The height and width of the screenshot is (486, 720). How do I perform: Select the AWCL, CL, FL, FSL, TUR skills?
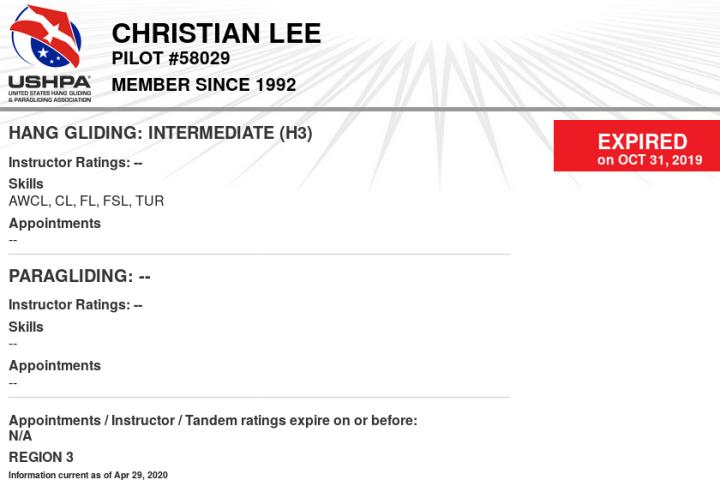(86, 201)
